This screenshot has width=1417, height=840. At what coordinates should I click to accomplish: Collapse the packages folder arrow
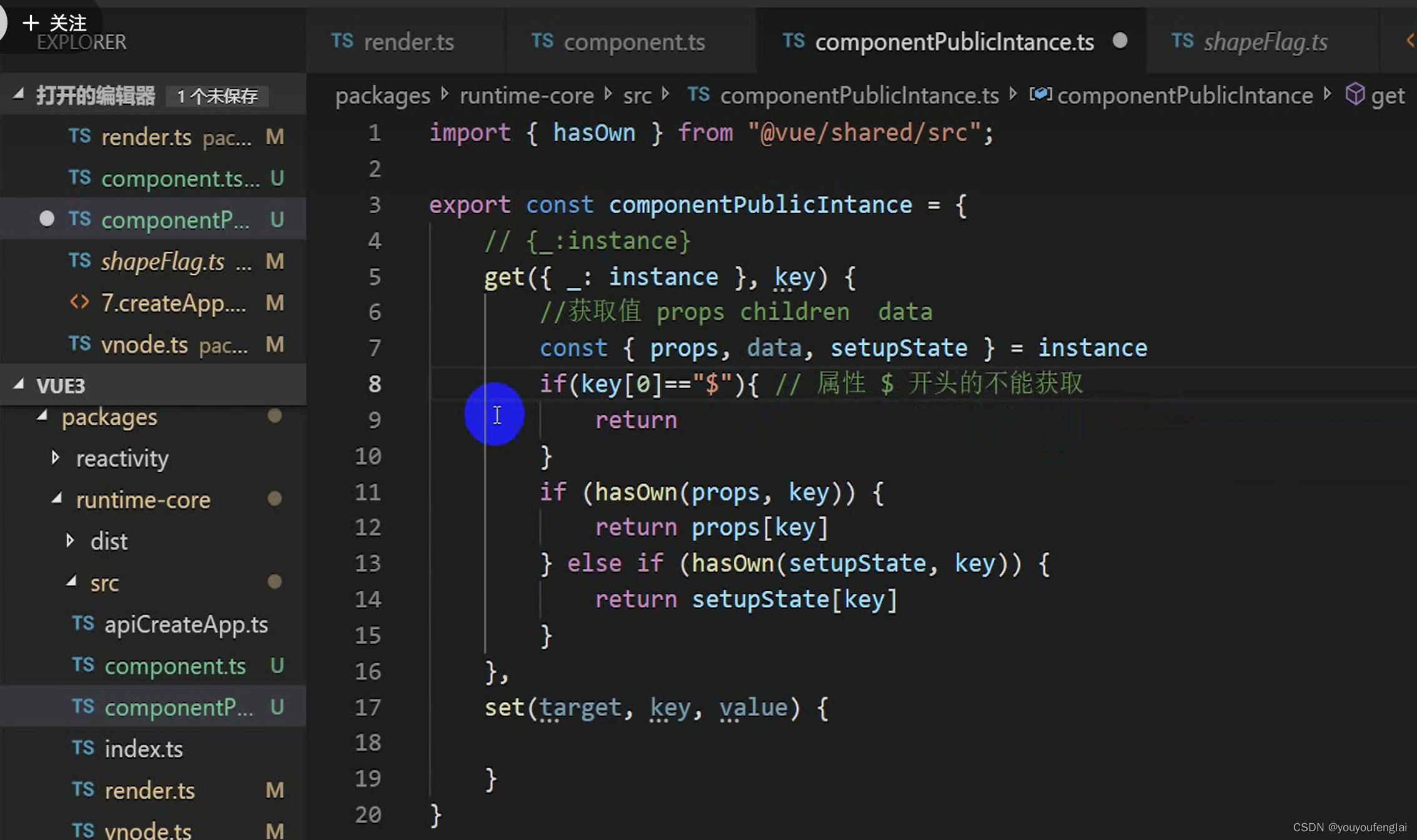tap(42, 416)
